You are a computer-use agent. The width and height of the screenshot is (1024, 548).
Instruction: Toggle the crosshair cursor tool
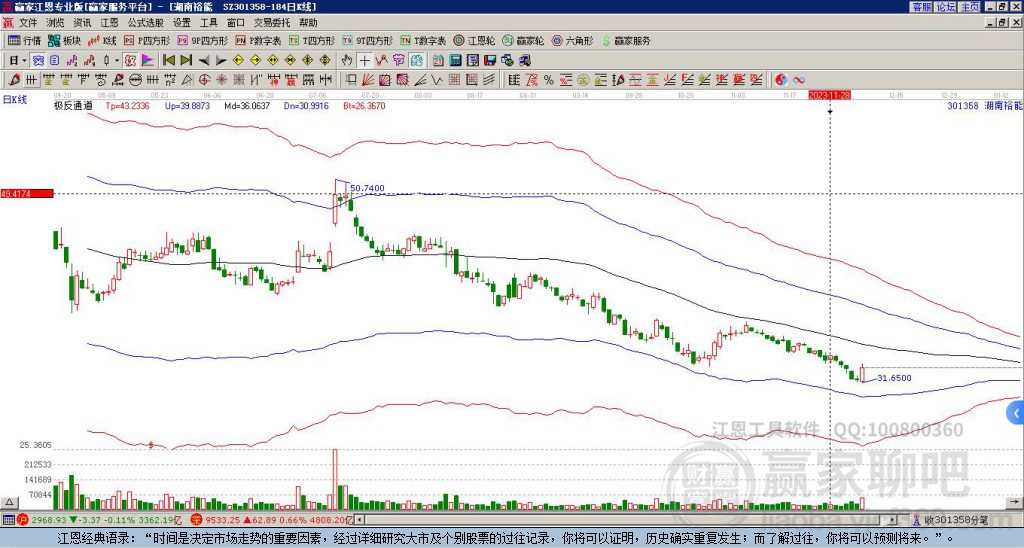(364, 61)
